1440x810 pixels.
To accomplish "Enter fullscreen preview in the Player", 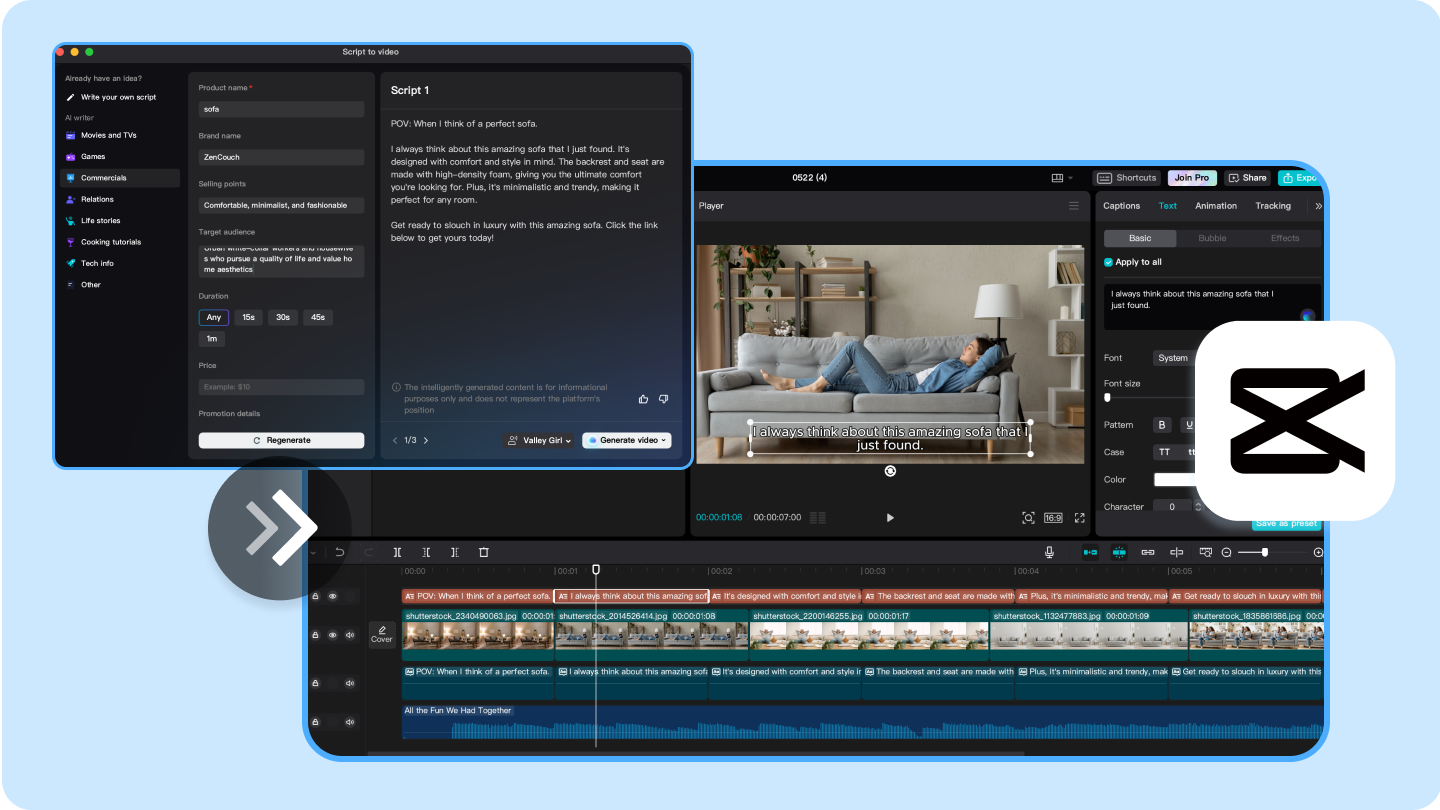I will [x=1079, y=518].
